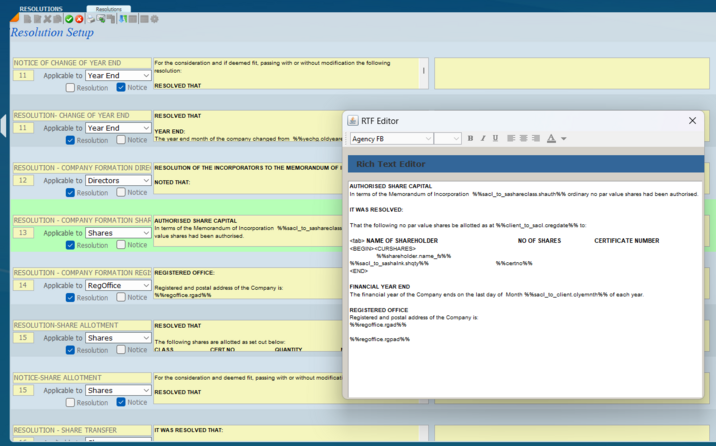Open the font color picker arrow
The height and width of the screenshot is (446, 716).
pos(564,139)
